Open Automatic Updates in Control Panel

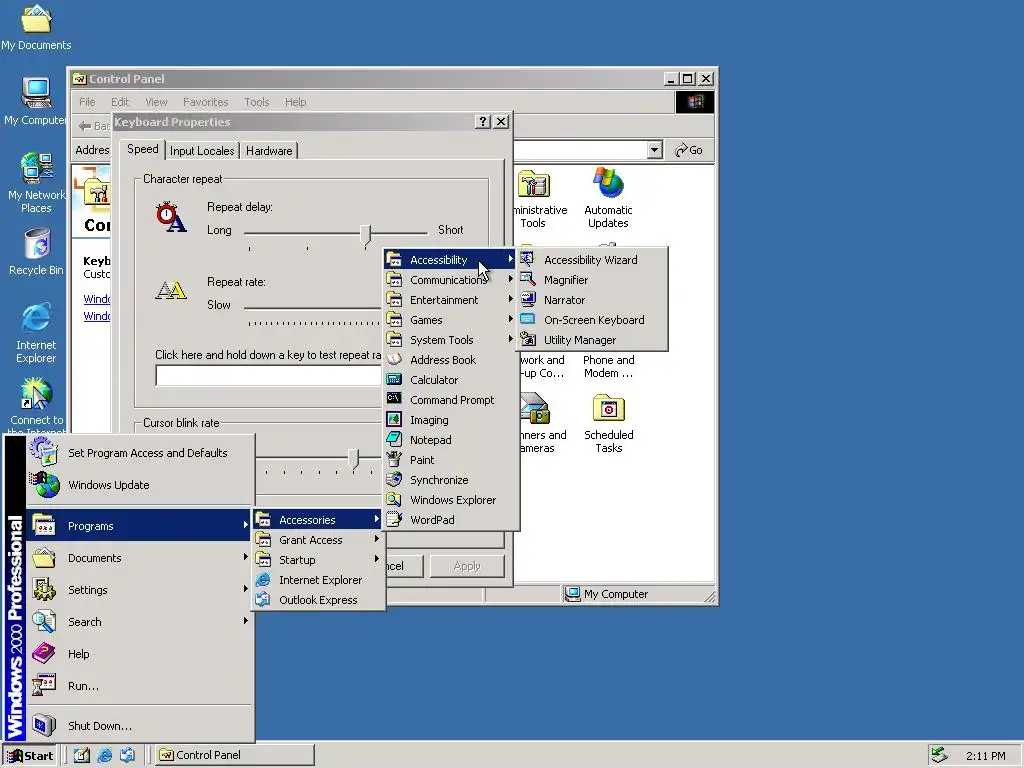608,199
